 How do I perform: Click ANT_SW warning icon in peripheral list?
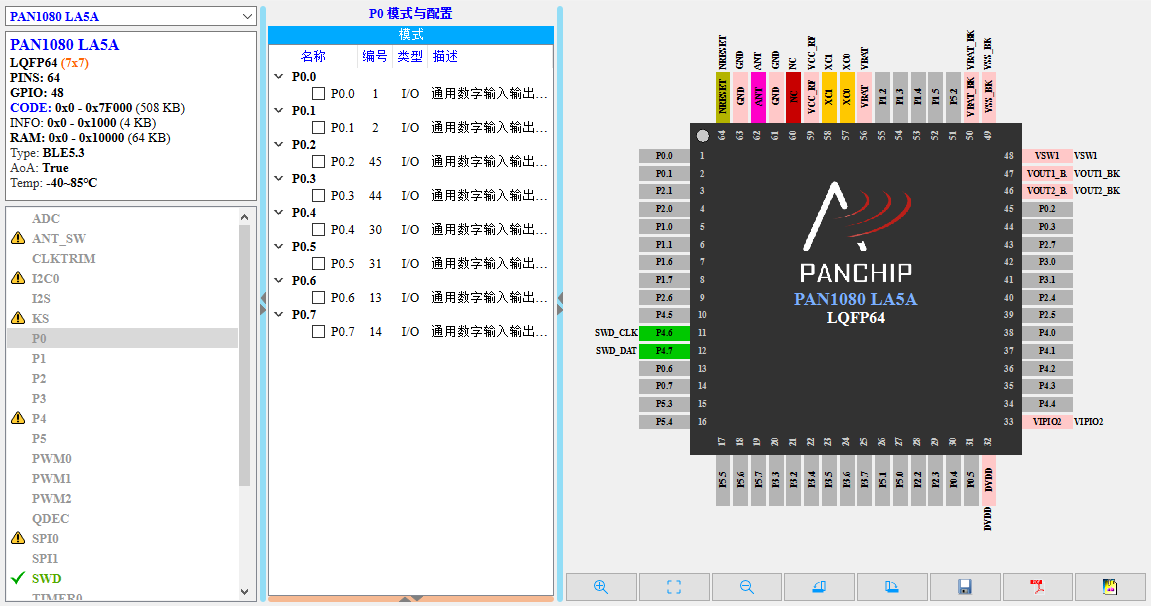click(x=18, y=238)
